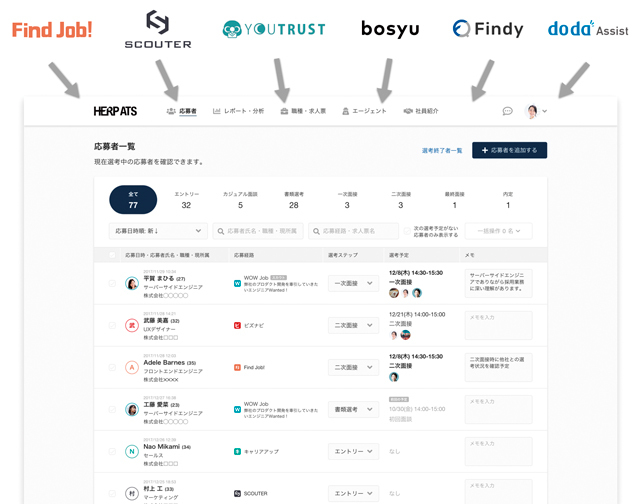The height and width of the screenshot is (504, 640).
Task: Click 村上 工's gray circle avatar
Action: point(132,493)
